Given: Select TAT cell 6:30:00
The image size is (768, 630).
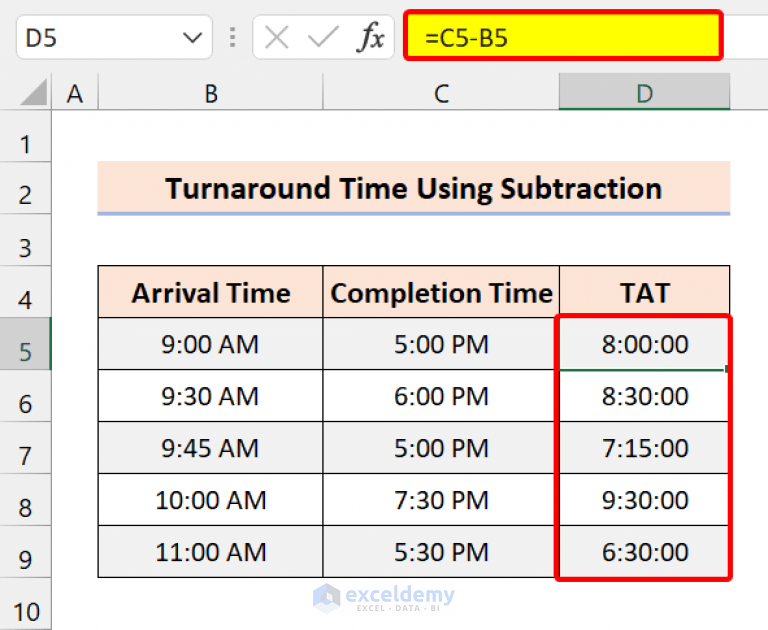Looking at the screenshot, I should pyautogui.click(x=645, y=552).
